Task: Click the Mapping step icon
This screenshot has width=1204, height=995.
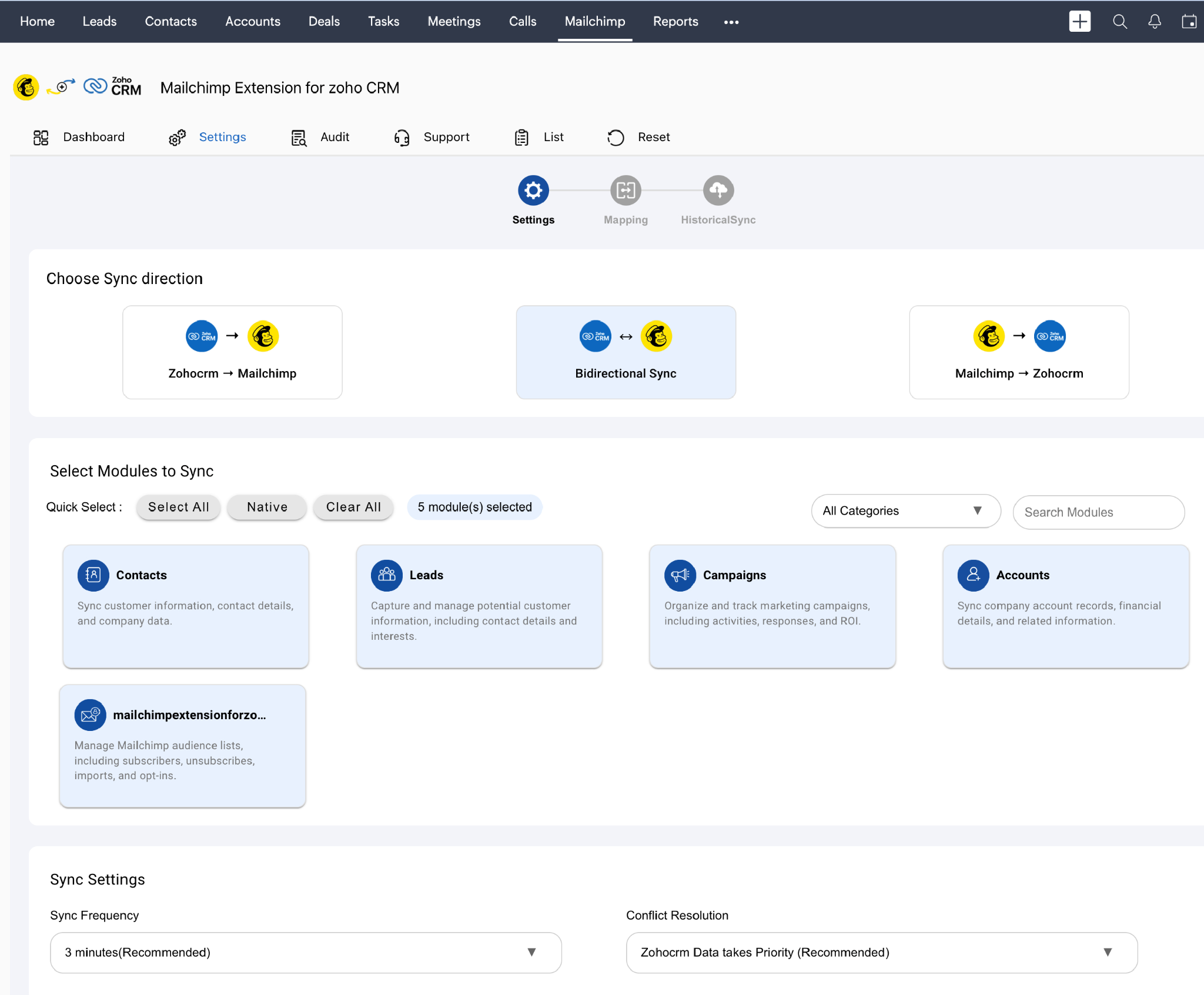Action: (626, 191)
